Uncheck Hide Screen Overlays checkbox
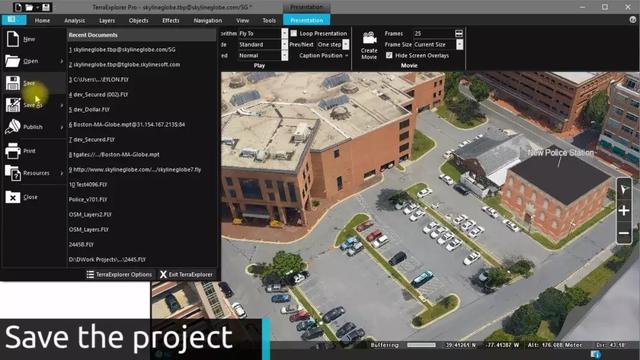Screen dimensions: 640x360 click(389, 55)
